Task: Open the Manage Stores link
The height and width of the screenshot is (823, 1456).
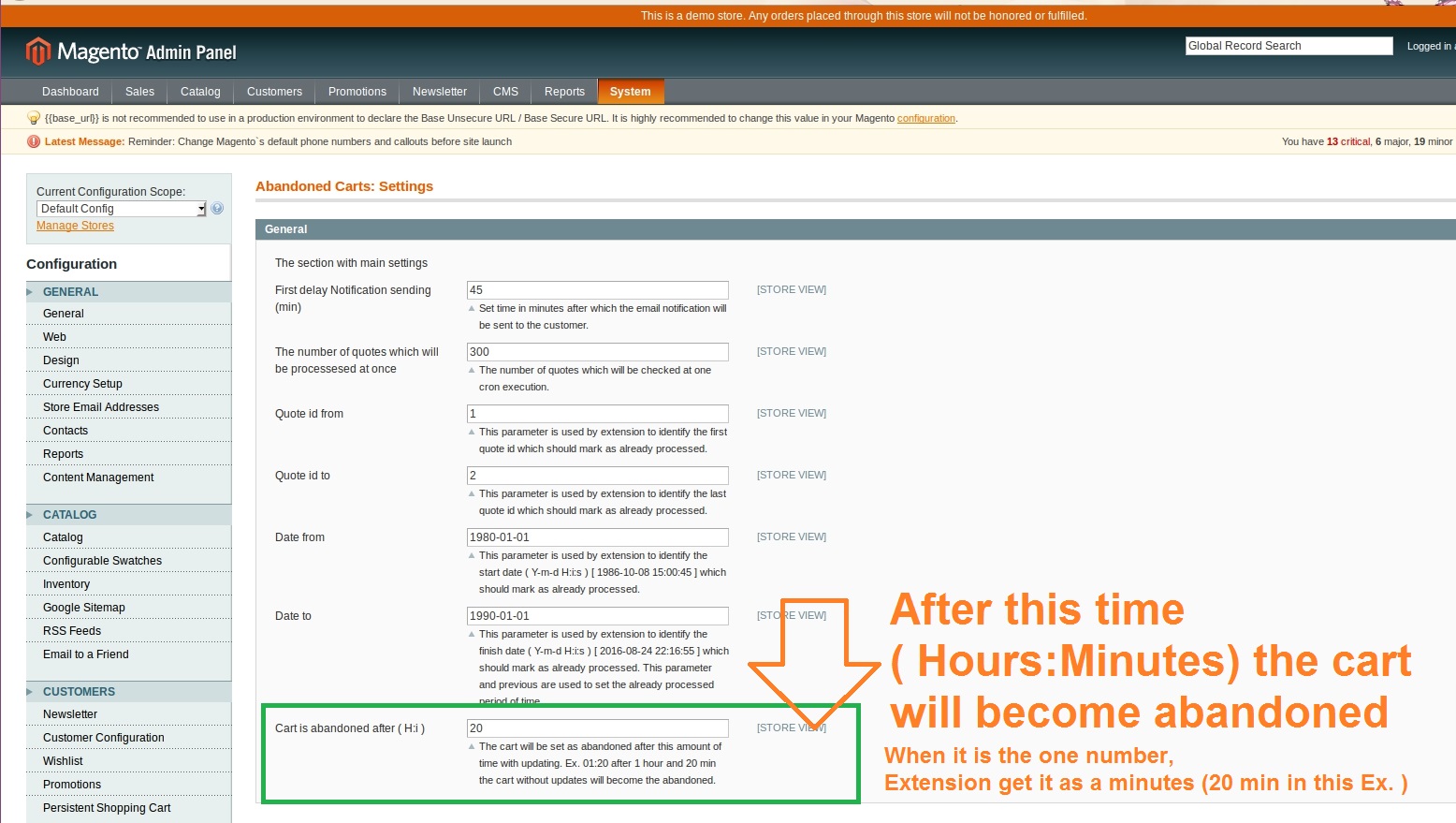Action: point(75,226)
